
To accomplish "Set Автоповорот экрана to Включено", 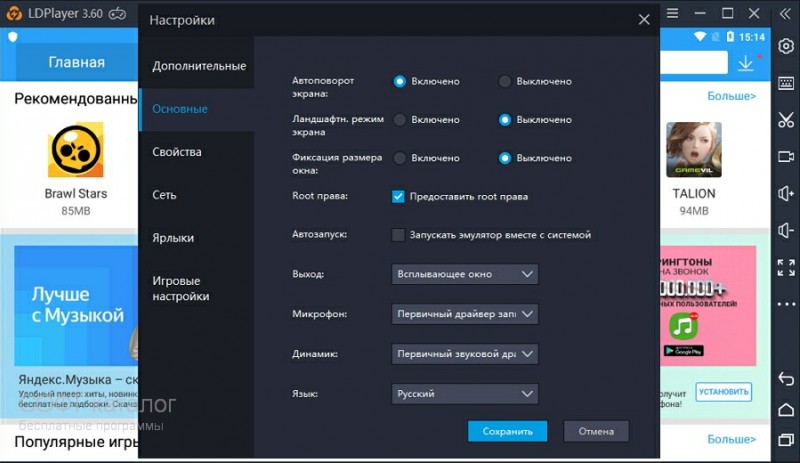I will tap(399, 81).
